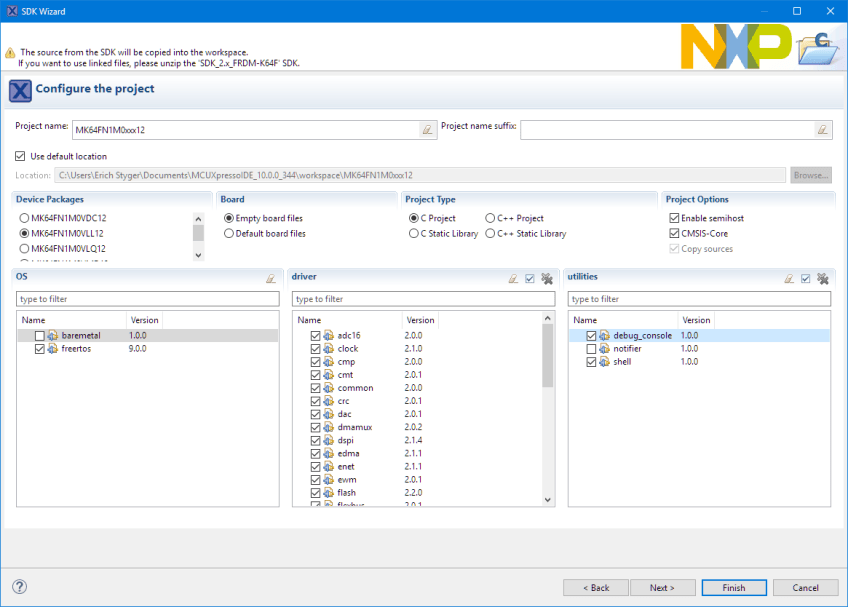
Task: Select the C++ Project radio button
Action: (491, 218)
